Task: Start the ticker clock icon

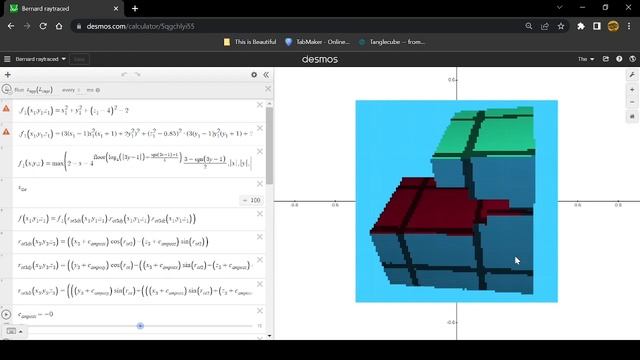Action: (6, 89)
